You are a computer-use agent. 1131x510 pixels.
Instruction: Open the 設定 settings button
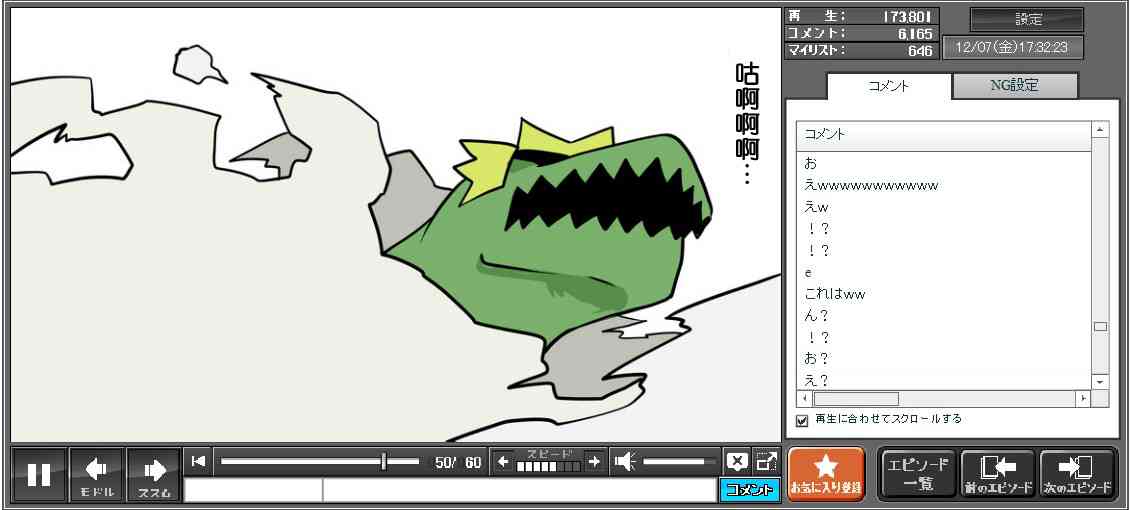[1027, 20]
